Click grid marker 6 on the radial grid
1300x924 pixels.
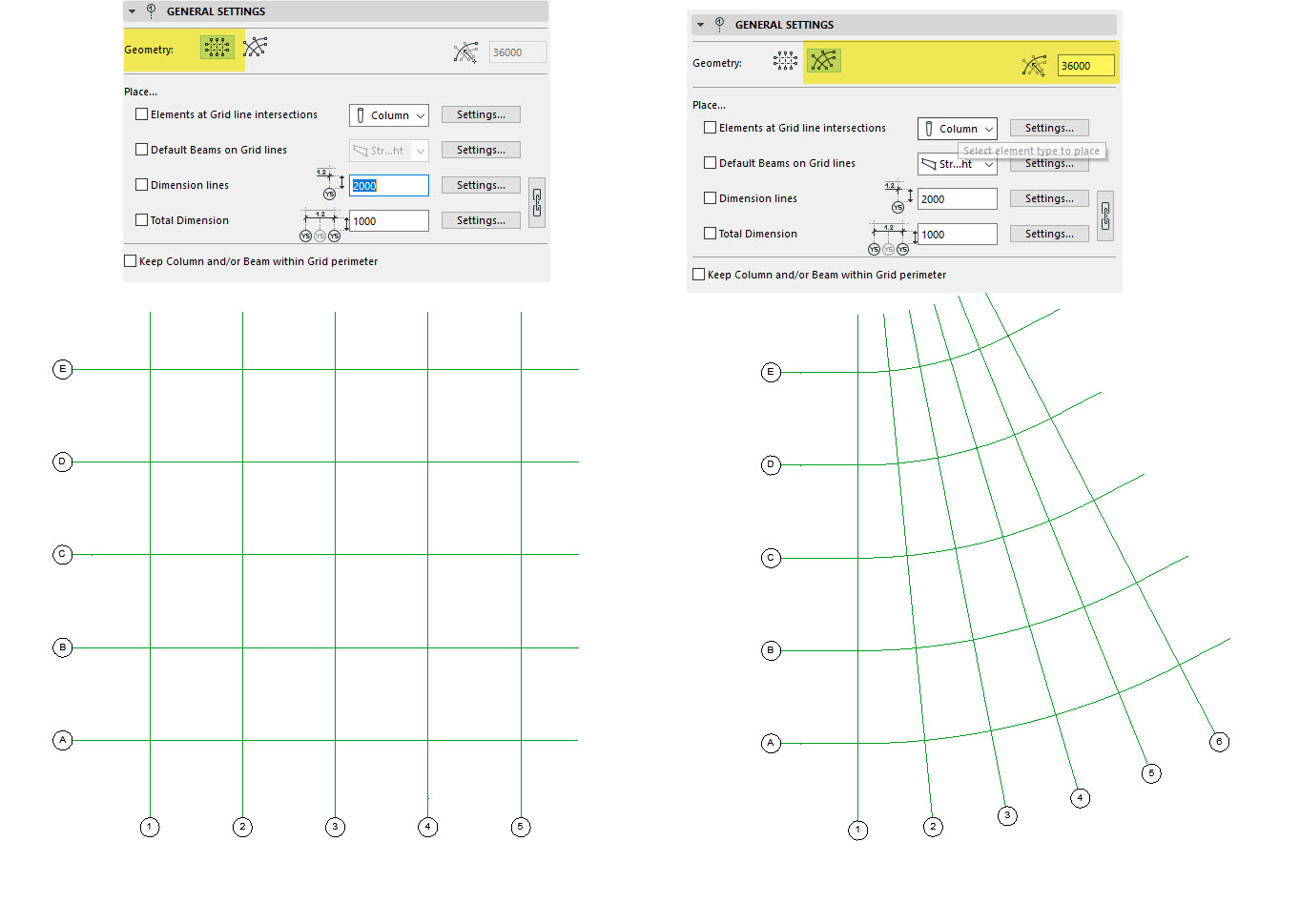pos(1219,742)
